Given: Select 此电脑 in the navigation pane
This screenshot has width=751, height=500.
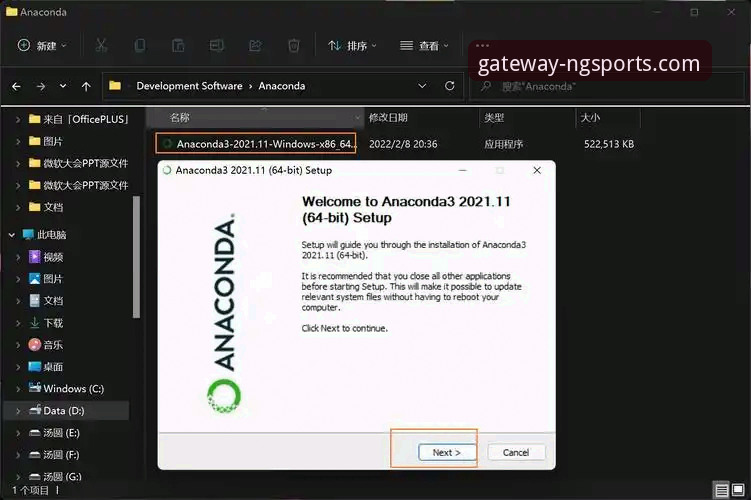Looking at the screenshot, I should coord(45,235).
